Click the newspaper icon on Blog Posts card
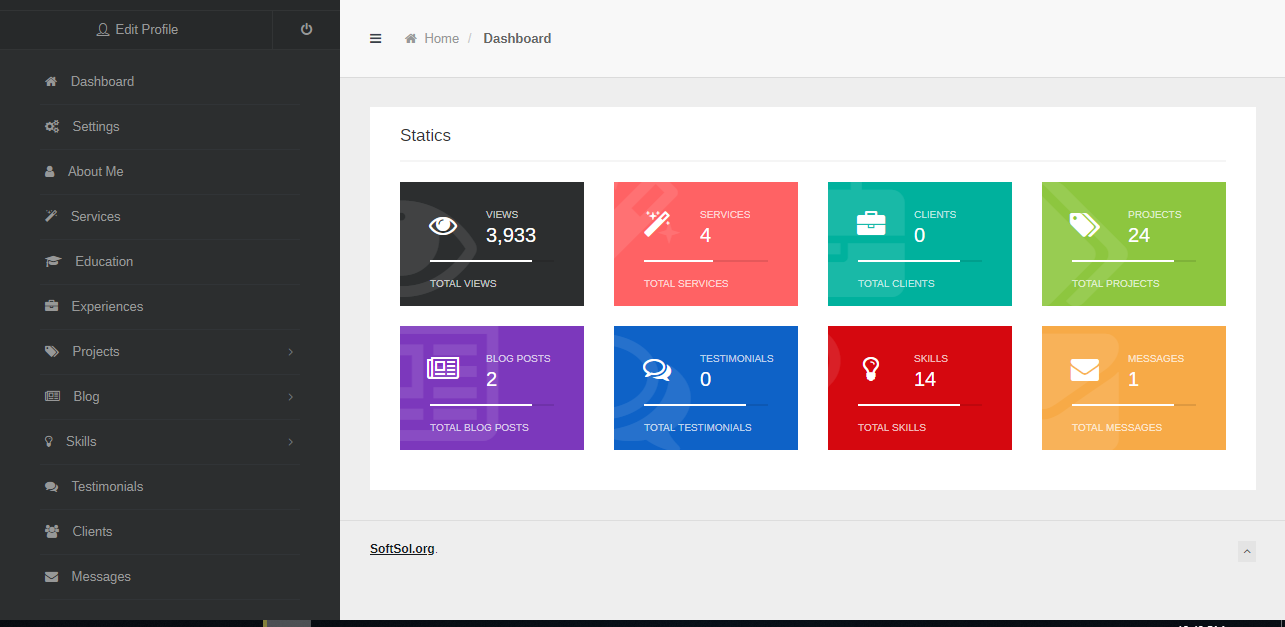This screenshot has width=1285, height=627. coord(443,368)
